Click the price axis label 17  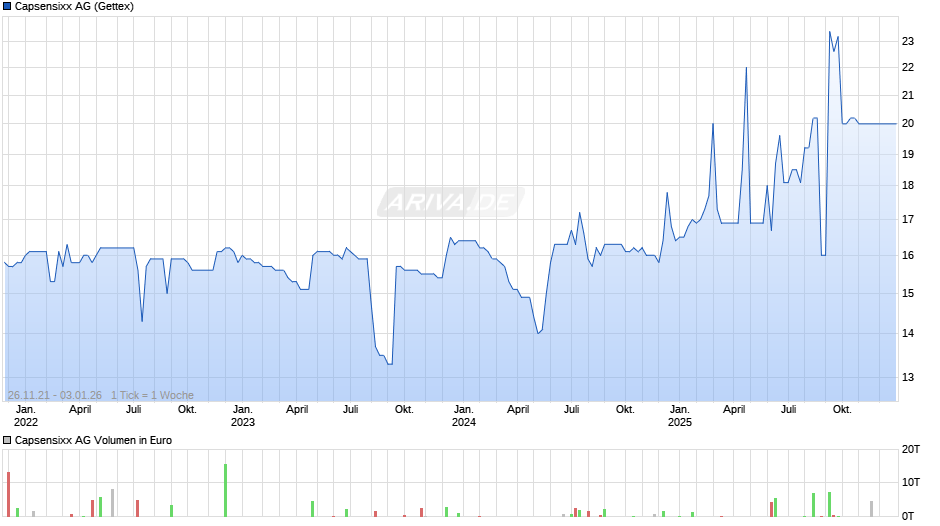tap(908, 220)
